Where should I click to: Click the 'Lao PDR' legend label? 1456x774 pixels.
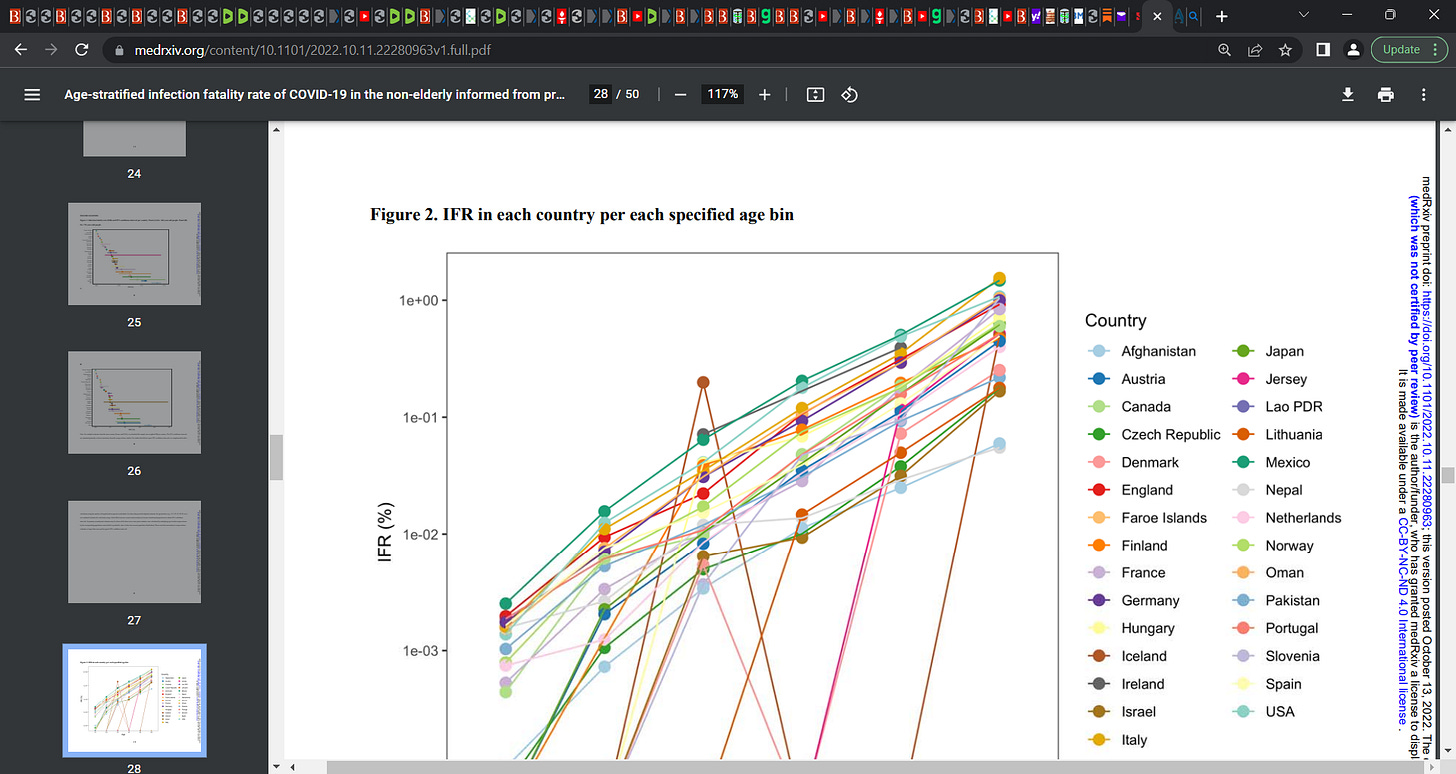pos(1293,407)
